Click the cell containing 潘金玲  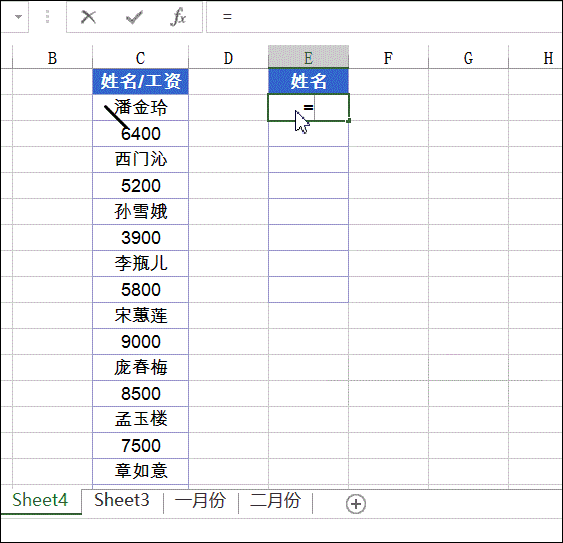[x=140, y=107]
